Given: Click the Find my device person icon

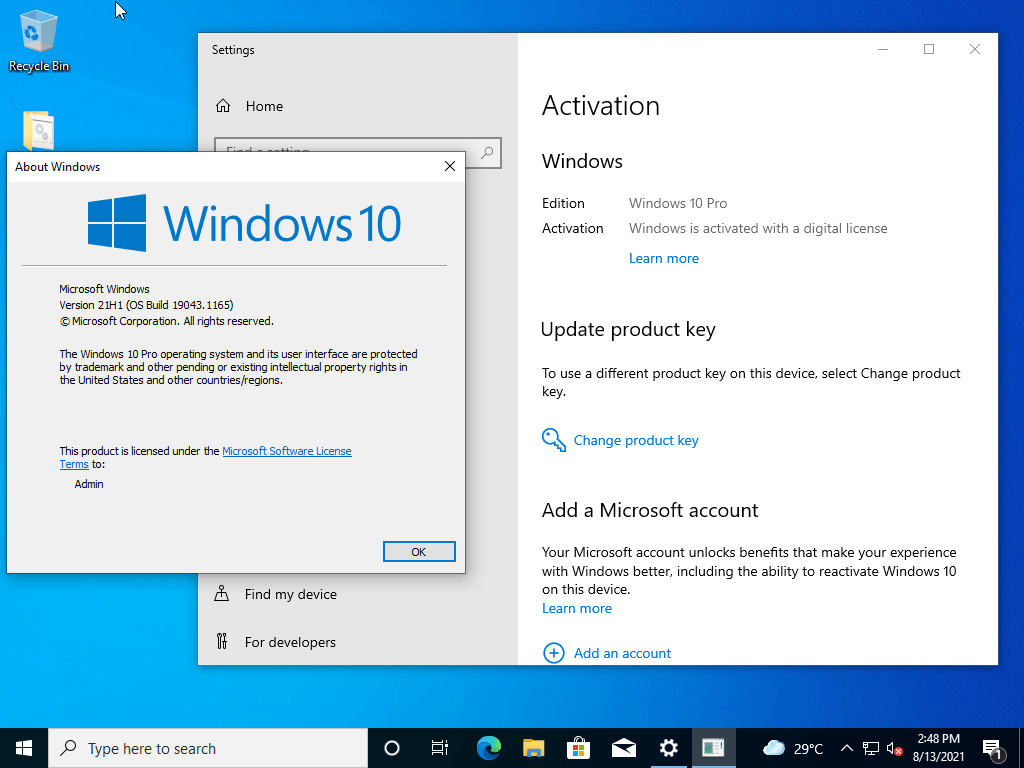Looking at the screenshot, I should [x=222, y=594].
